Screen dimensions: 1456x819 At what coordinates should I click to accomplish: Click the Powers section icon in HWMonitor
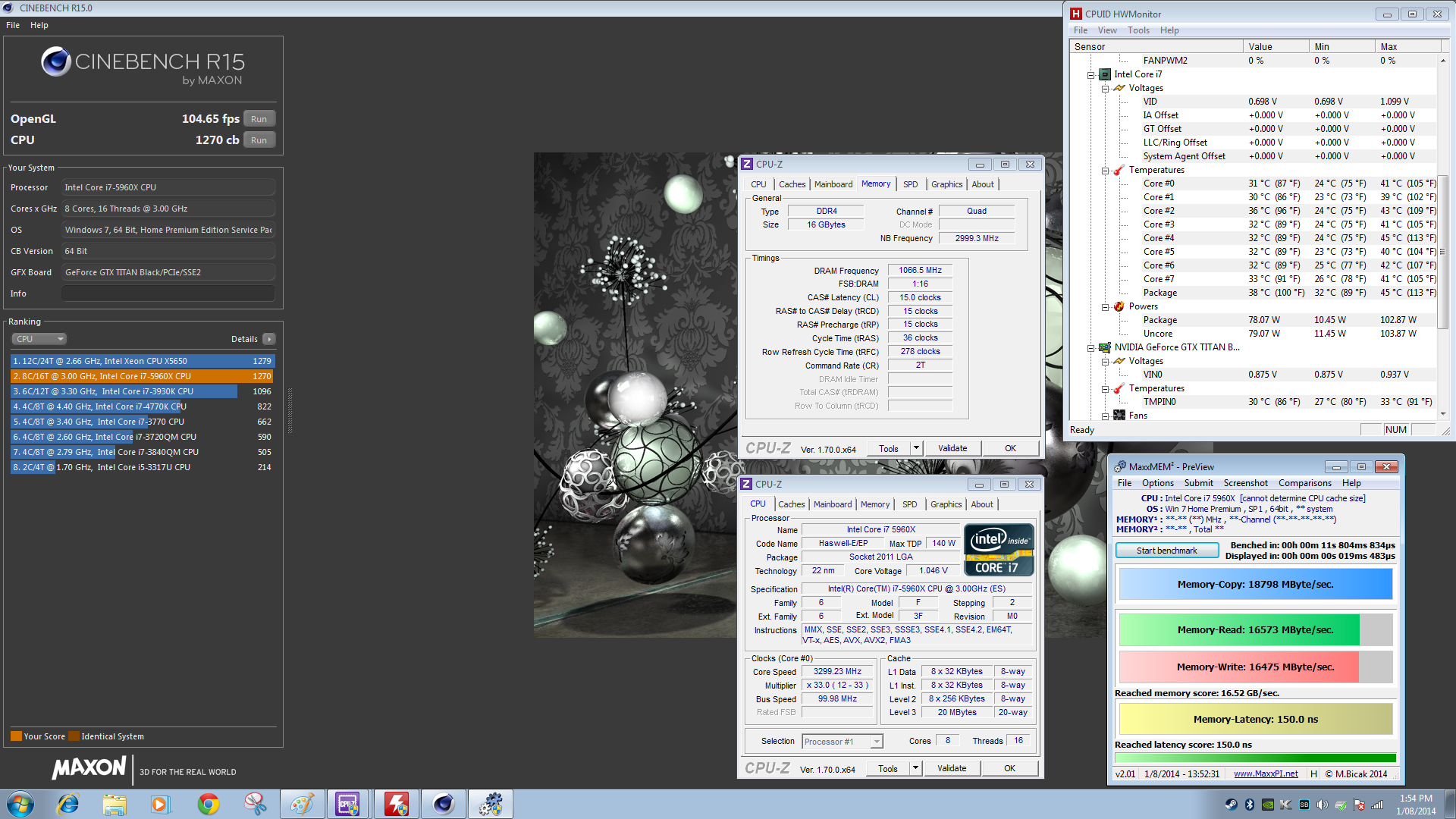(x=1119, y=306)
